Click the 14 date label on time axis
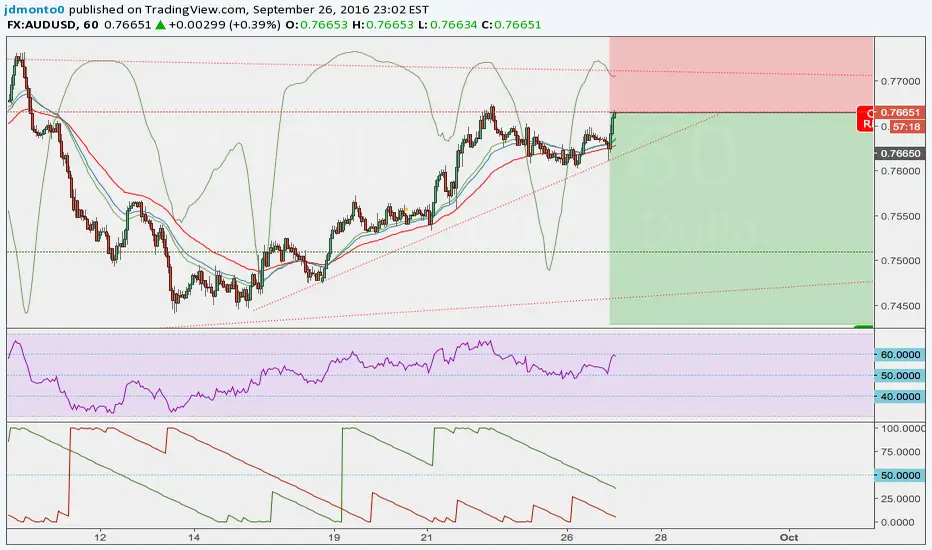Screen dimensions: 932x550 (194, 538)
